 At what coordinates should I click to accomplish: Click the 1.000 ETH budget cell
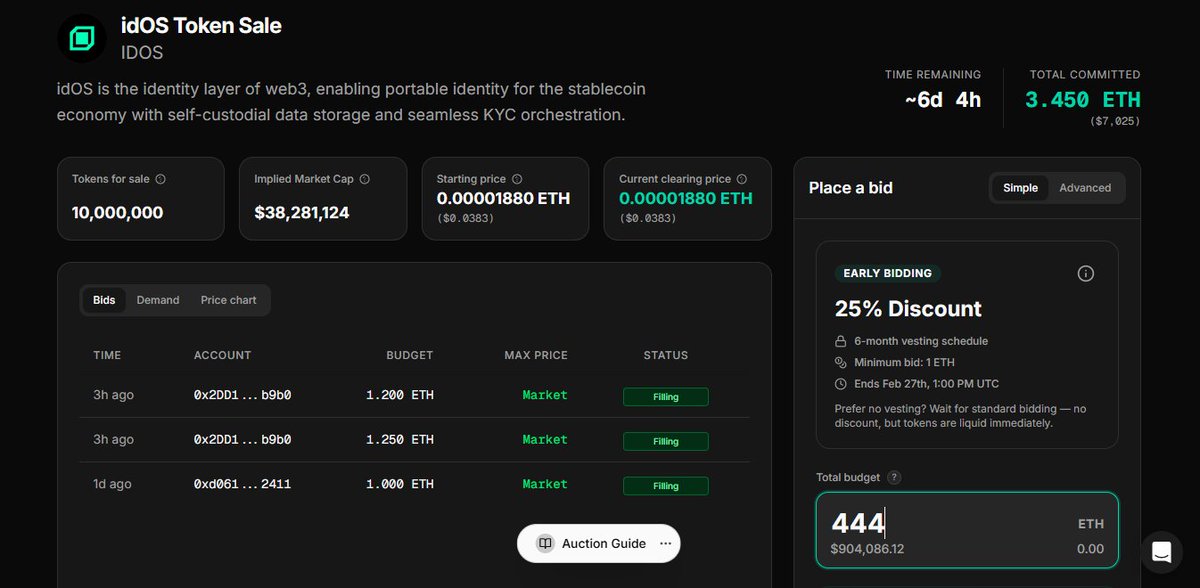pos(400,484)
